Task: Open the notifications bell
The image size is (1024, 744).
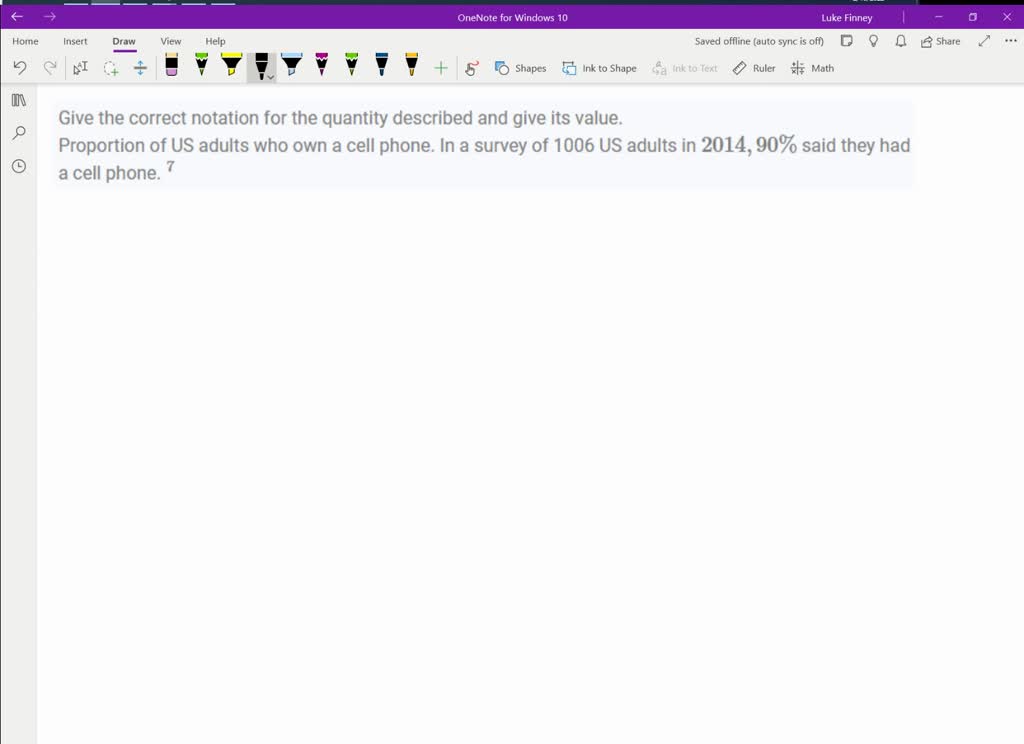Action: tap(900, 41)
